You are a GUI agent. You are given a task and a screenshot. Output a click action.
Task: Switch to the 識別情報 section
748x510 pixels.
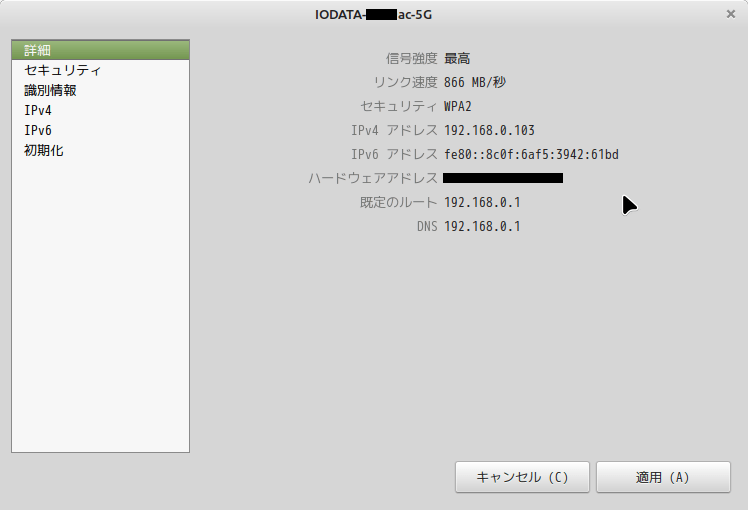pyautogui.click(x=100, y=90)
